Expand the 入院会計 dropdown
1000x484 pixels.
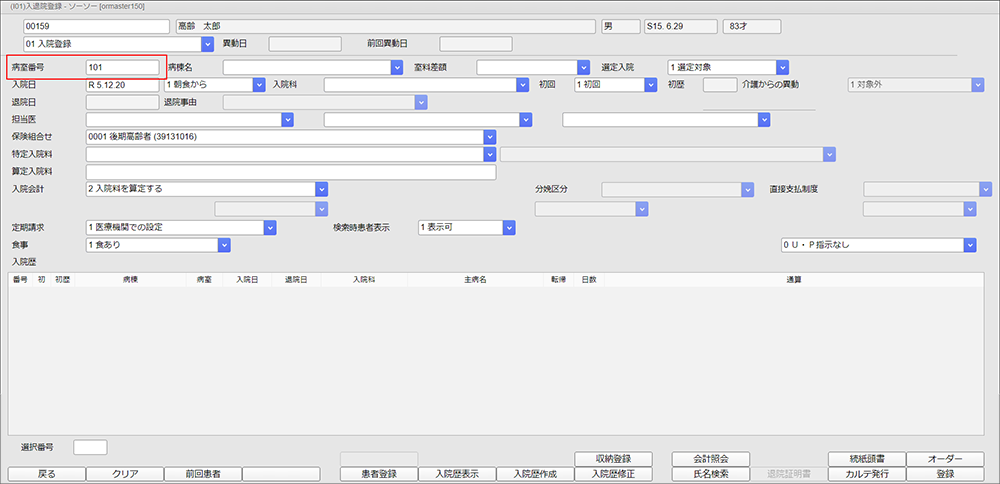pos(321,188)
